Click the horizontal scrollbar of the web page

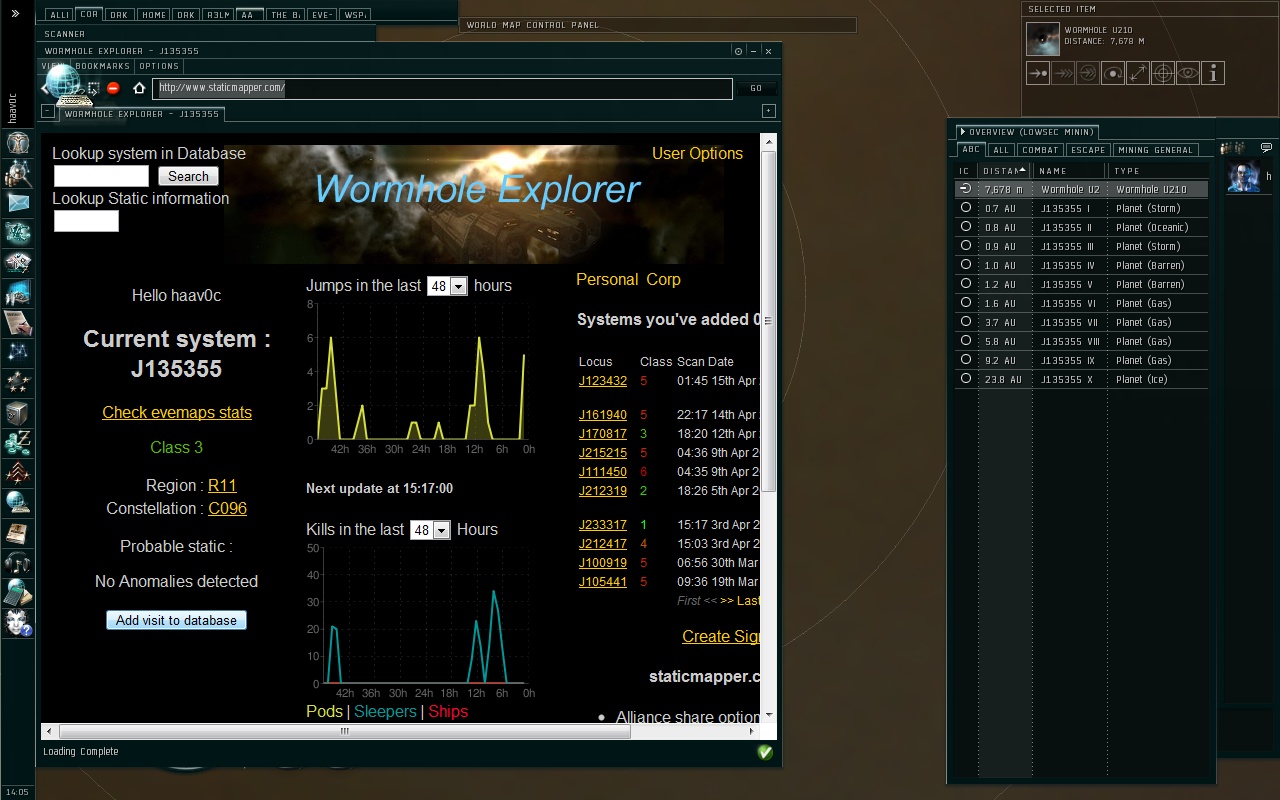[343, 731]
